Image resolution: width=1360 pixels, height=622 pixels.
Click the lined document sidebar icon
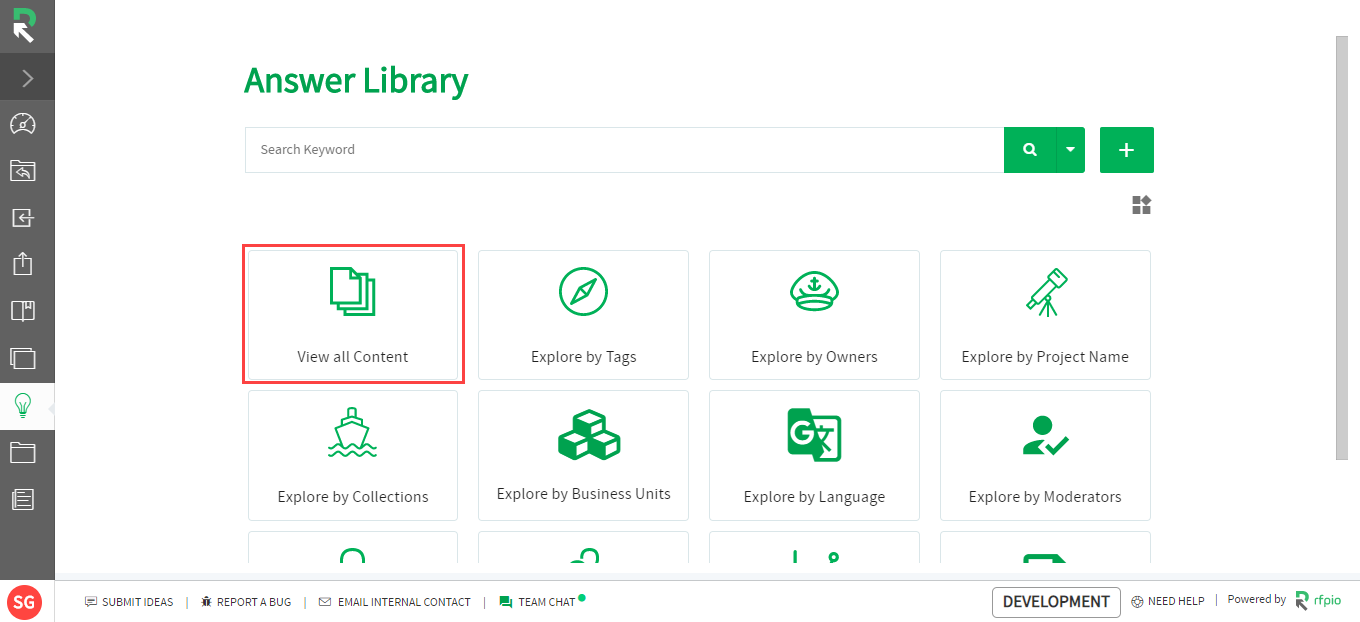23,499
